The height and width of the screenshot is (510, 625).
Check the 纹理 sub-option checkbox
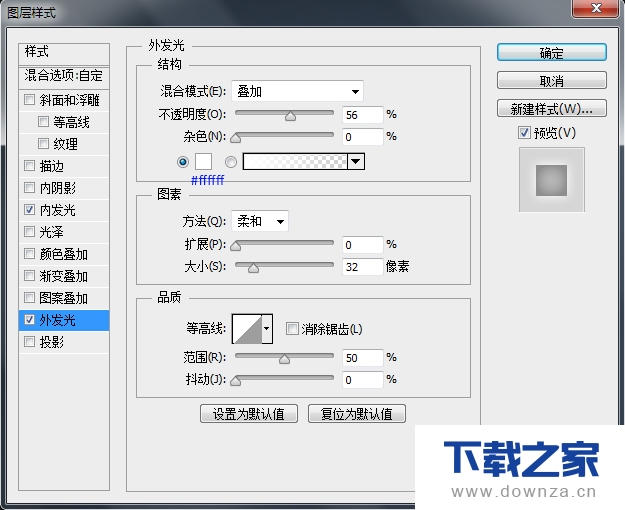[43, 143]
